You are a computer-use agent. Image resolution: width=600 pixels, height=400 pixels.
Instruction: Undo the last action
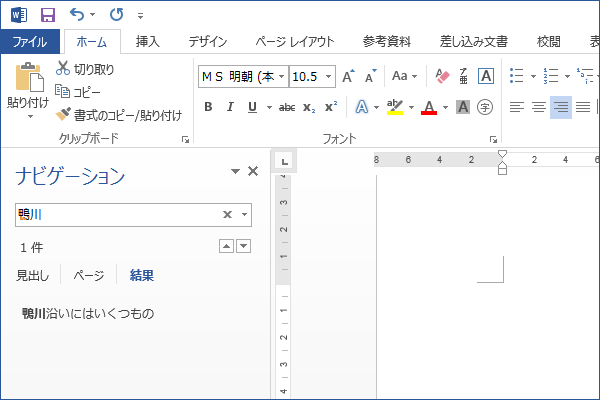click(77, 15)
